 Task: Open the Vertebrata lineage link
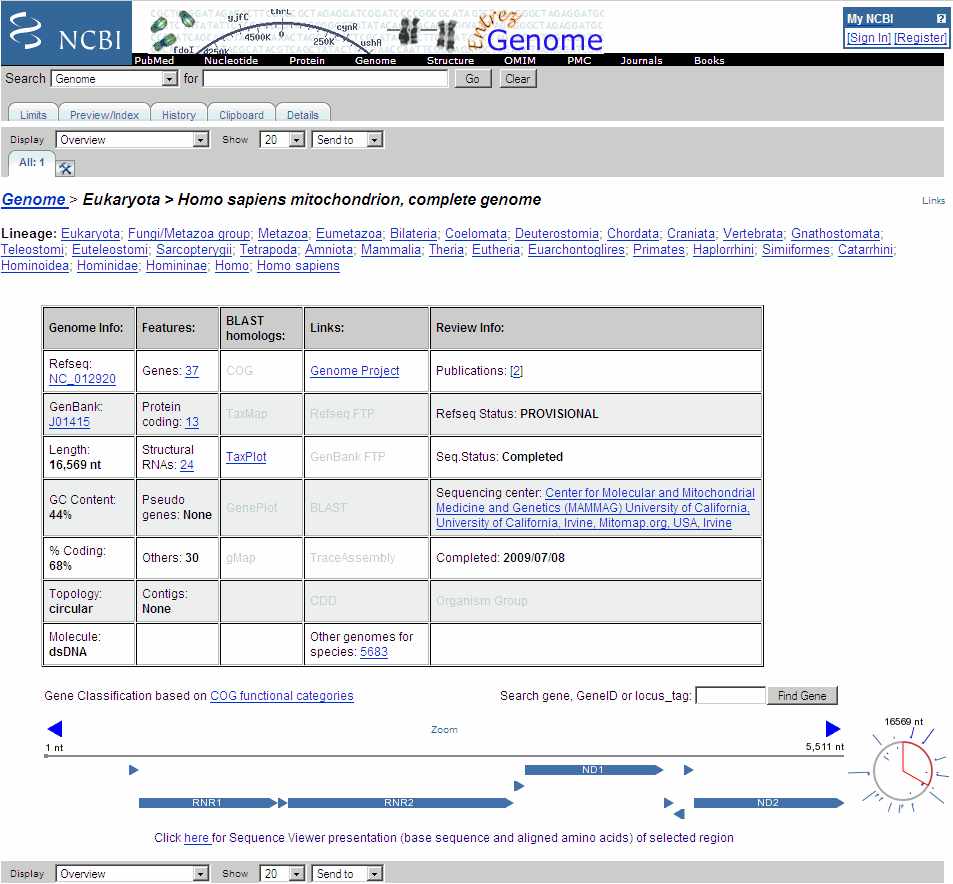point(753,234)
